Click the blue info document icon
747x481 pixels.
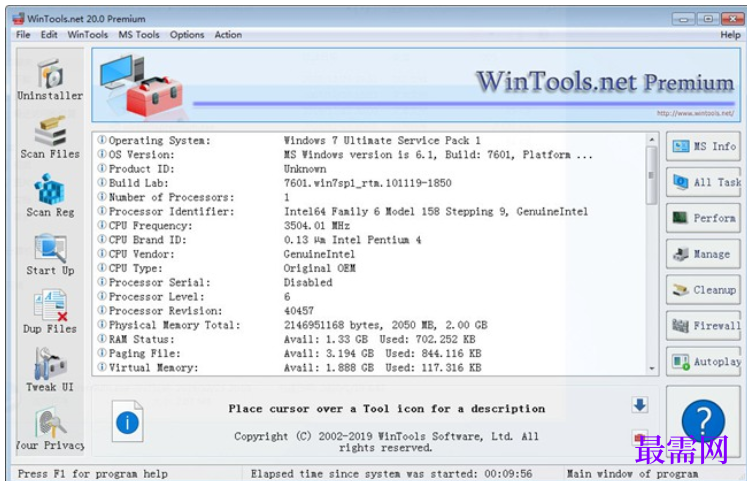tap(127, 421)
